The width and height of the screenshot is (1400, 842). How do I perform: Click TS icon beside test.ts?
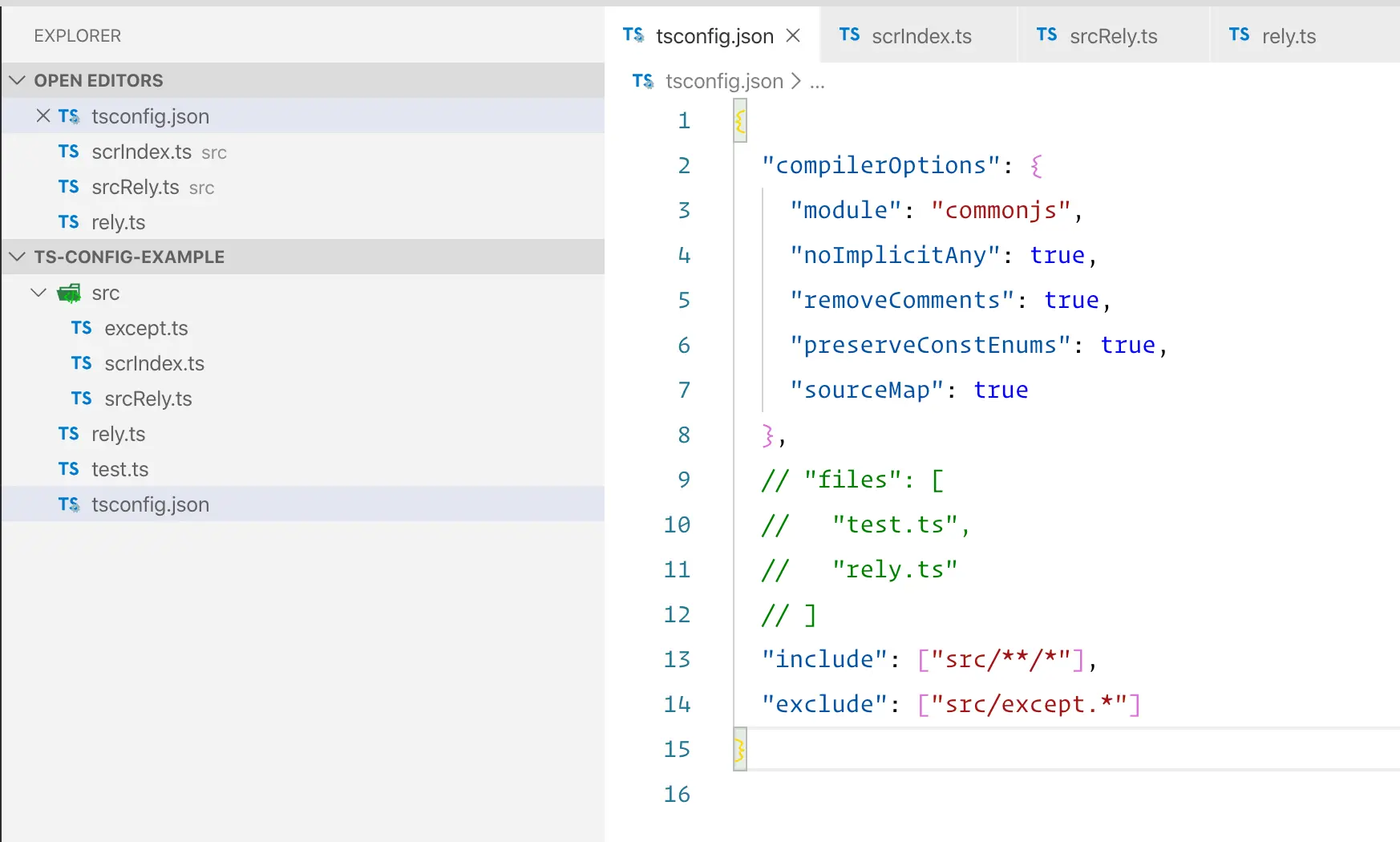coord(69,469)
